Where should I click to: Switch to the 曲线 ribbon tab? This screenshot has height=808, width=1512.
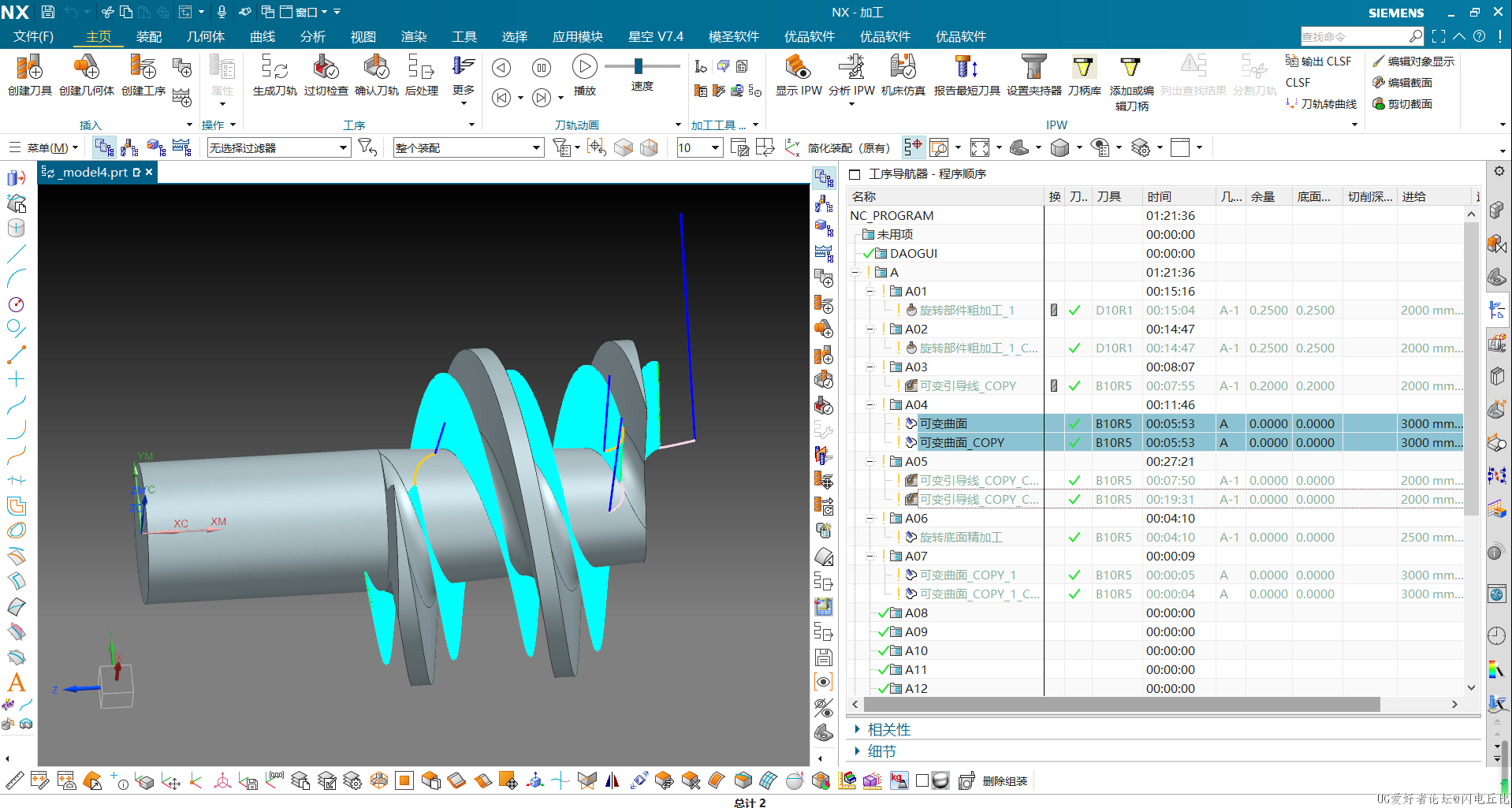263,36
